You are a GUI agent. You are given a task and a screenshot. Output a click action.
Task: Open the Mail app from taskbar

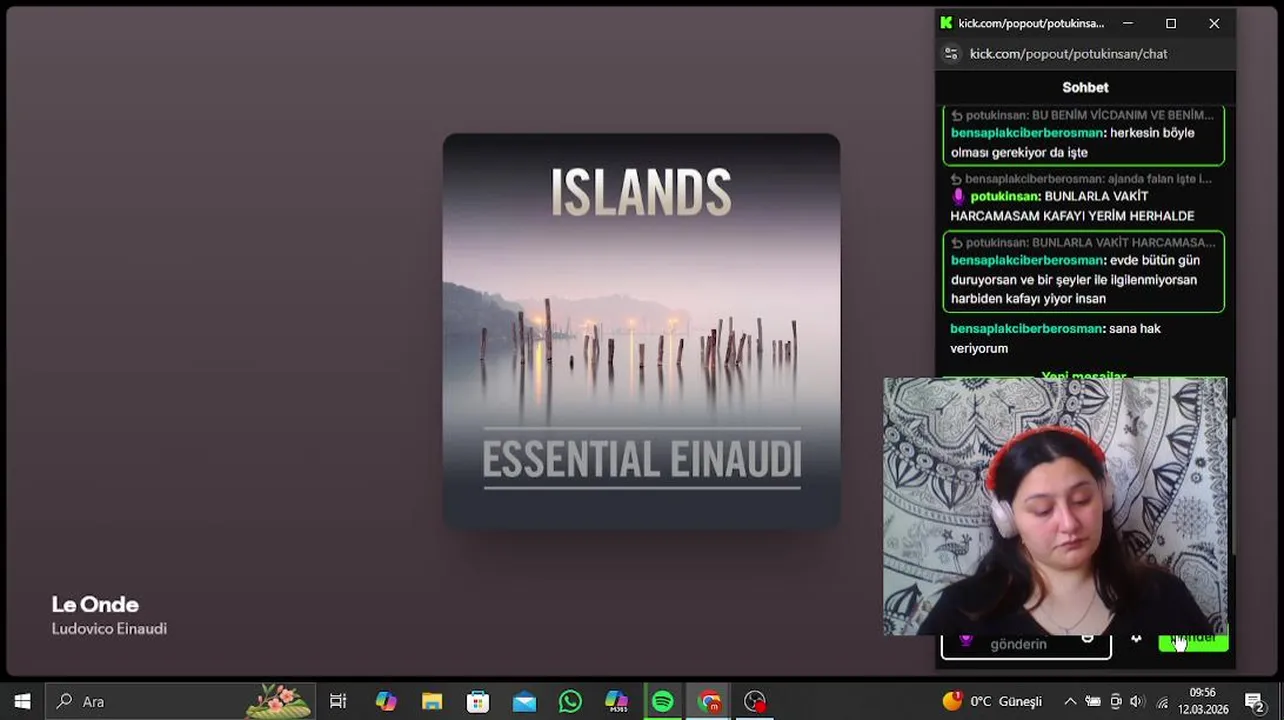[x=524, y=701]
